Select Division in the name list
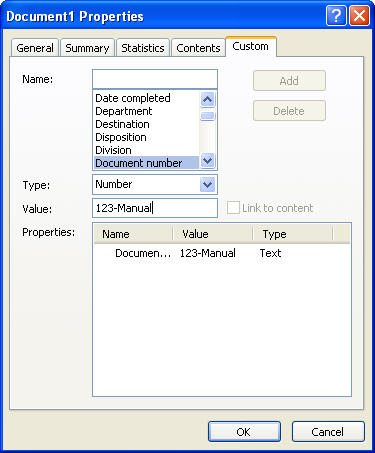375x453 pixels. click(147, 150)
